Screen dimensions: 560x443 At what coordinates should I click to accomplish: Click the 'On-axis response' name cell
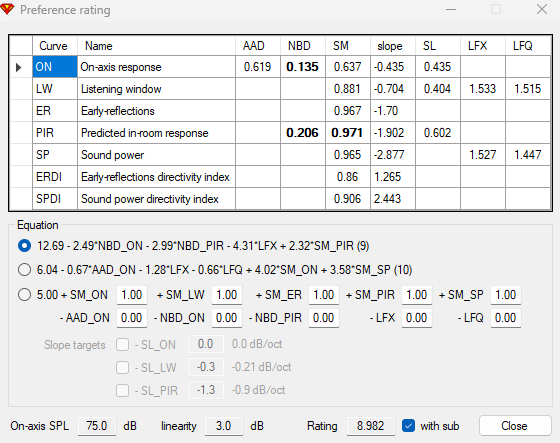tap(156, 67)
